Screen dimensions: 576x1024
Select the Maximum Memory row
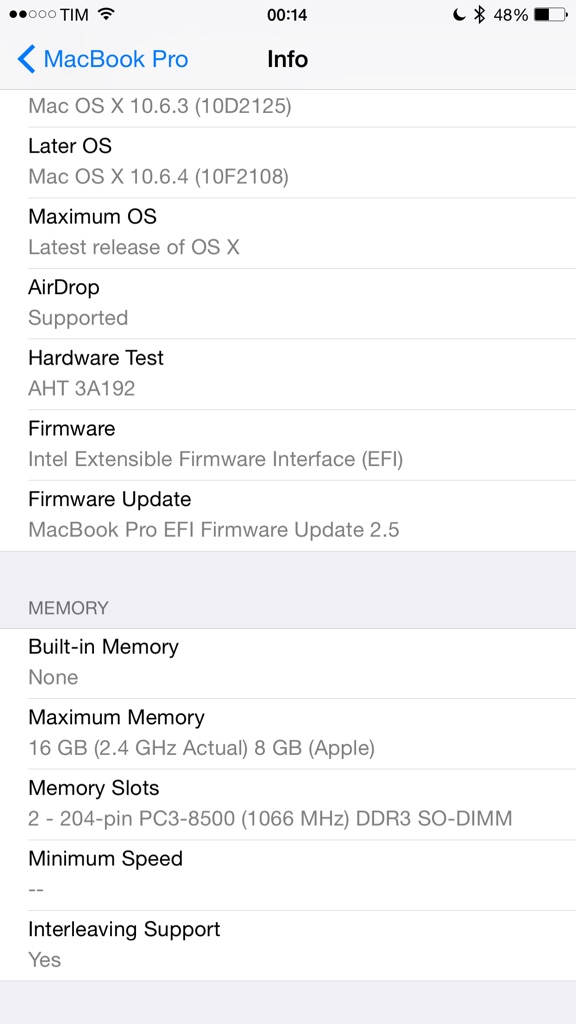pos(288,733)
